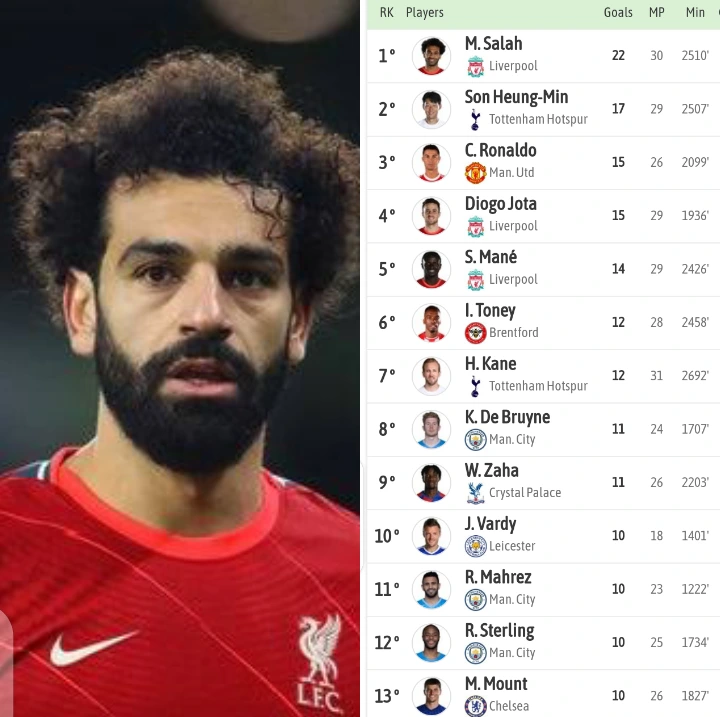The height and width of the screenshot is (717, 720).
Task: Sort the table by the Goals column header
Action: pyautogui.click(x=618, y=12)
